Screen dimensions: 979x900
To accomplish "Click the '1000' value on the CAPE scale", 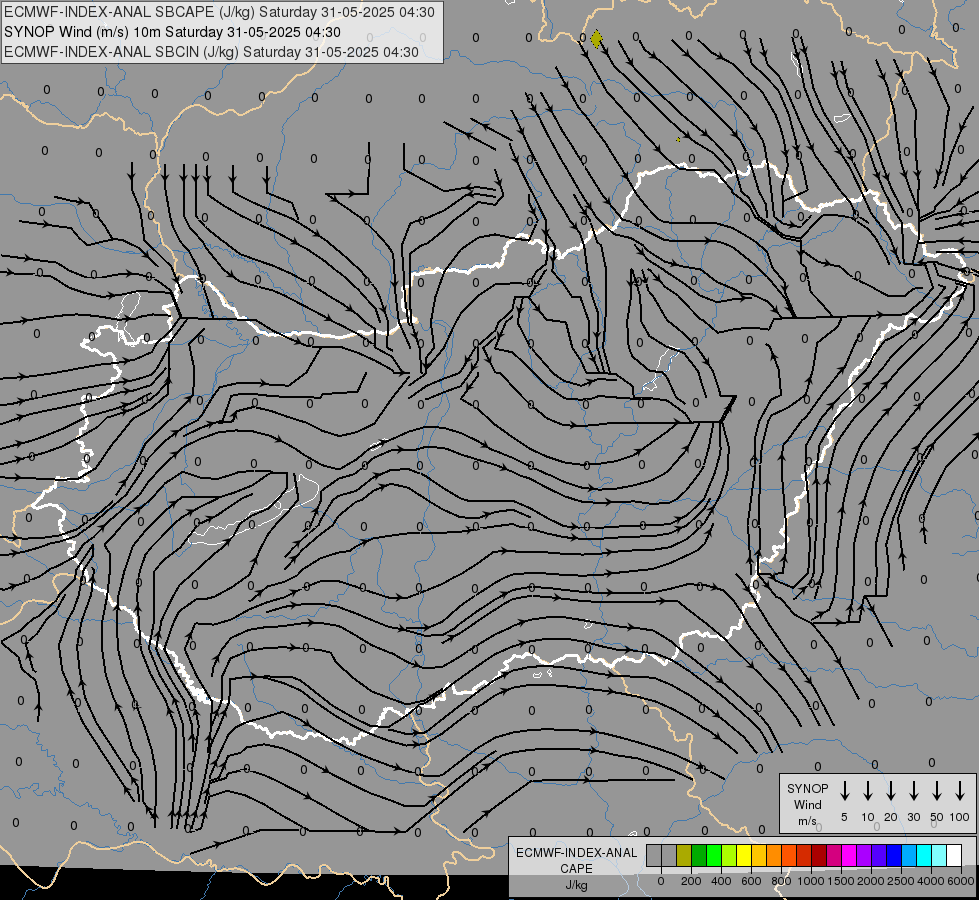I will 810,881.
